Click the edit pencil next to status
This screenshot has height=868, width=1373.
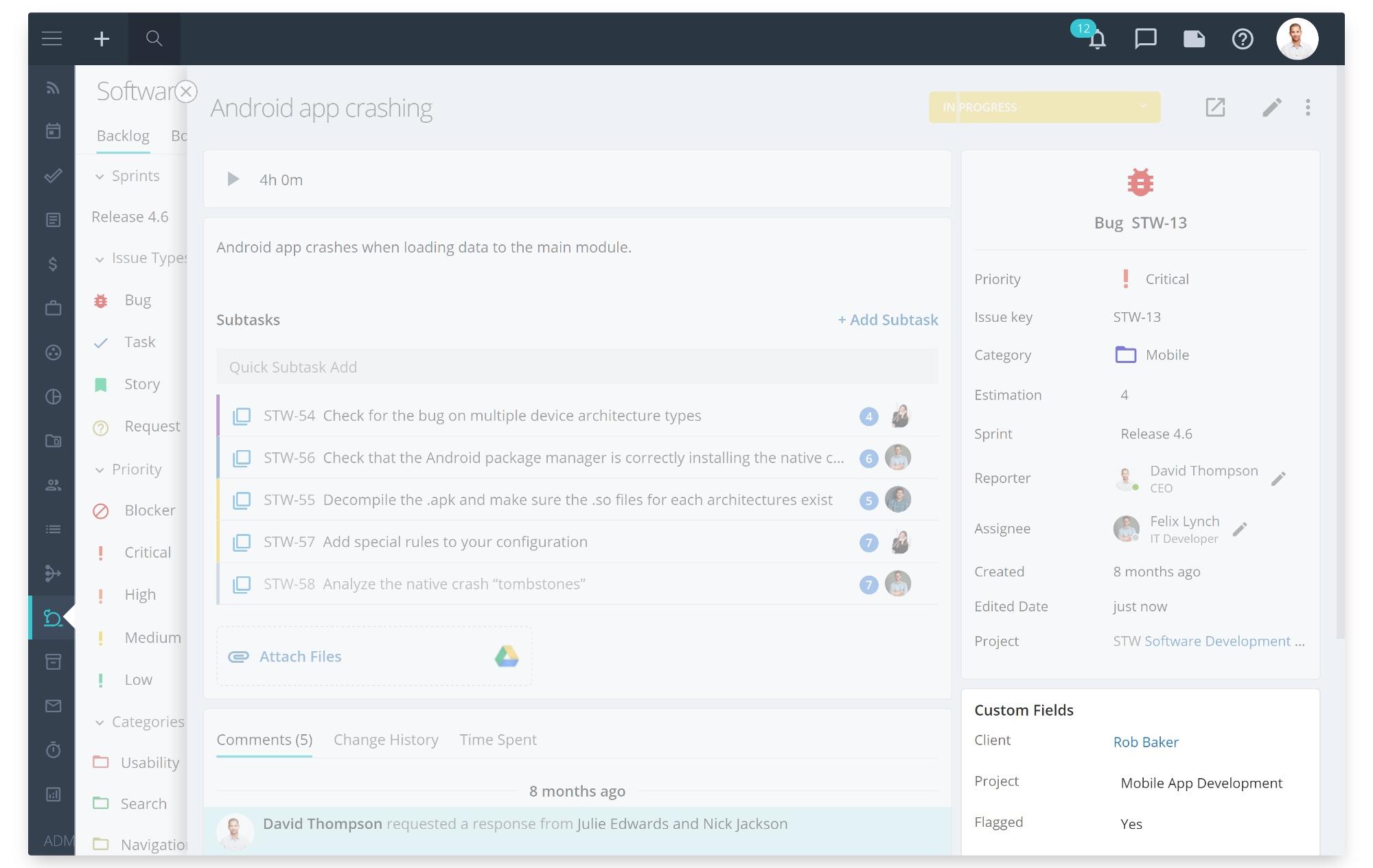click(x=1271, y=107)
